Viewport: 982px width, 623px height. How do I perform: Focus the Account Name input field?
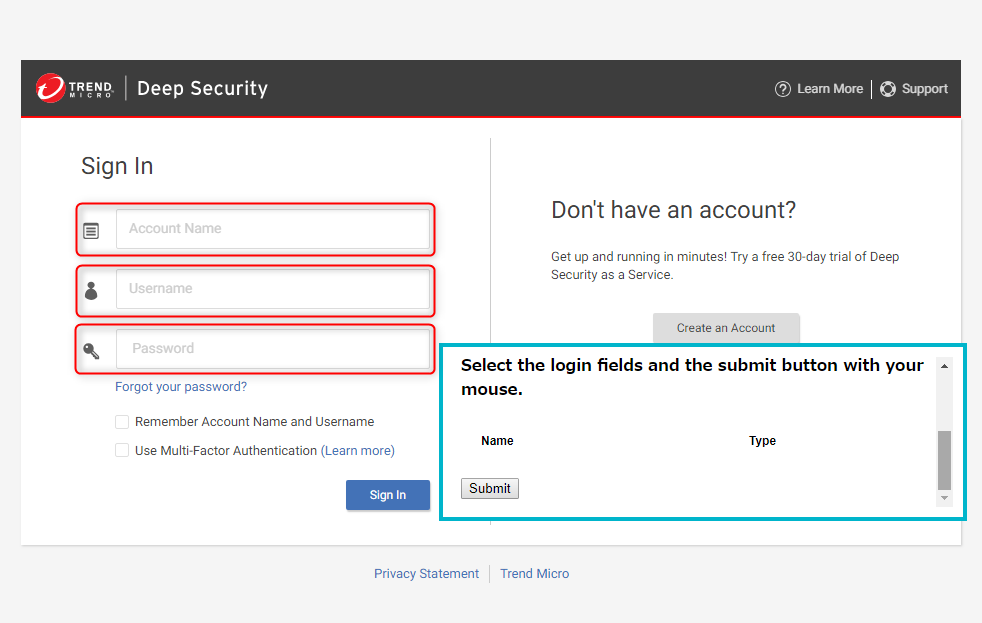point(273,229)
